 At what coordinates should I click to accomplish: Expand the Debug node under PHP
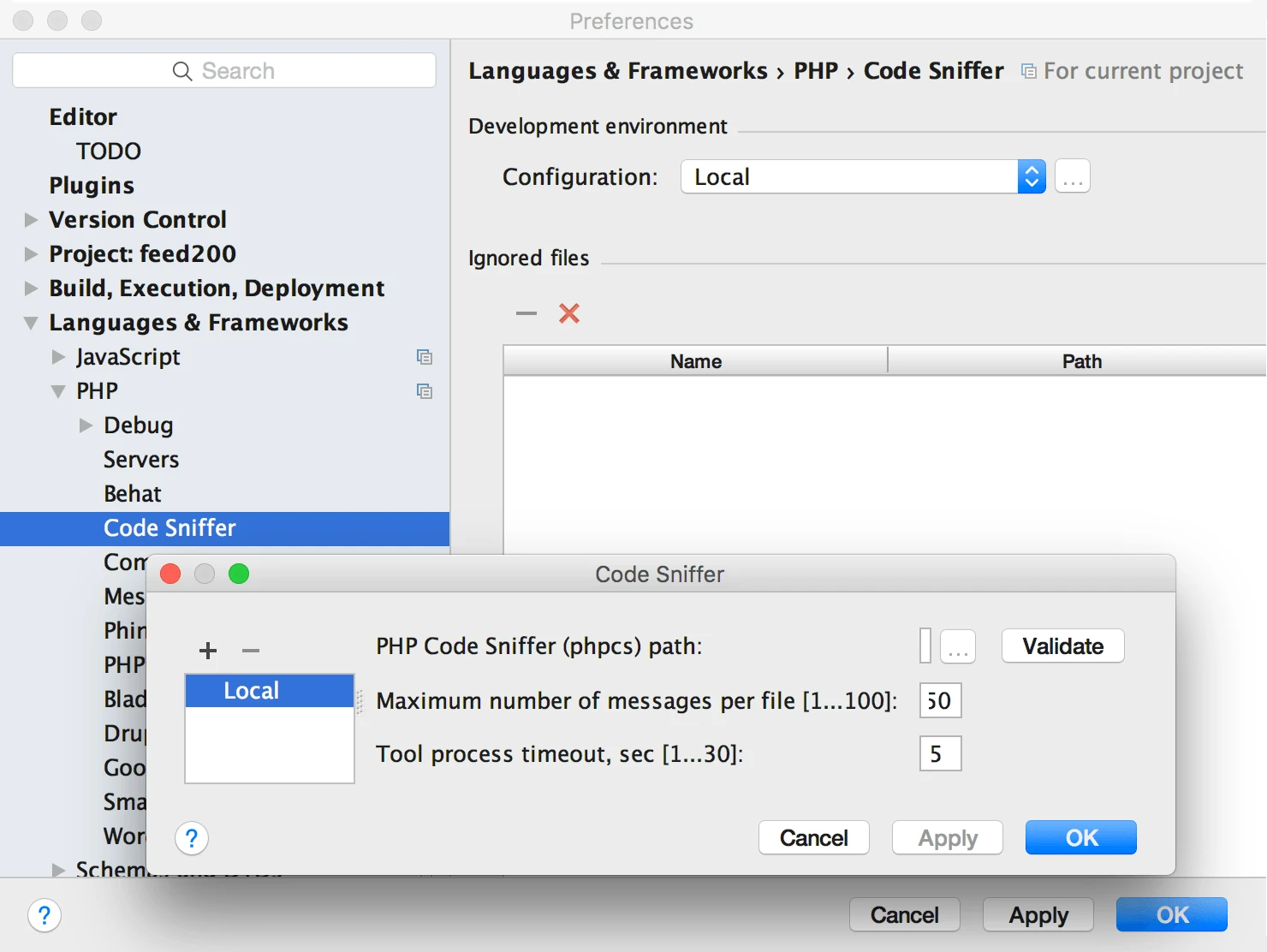[85, 425]
